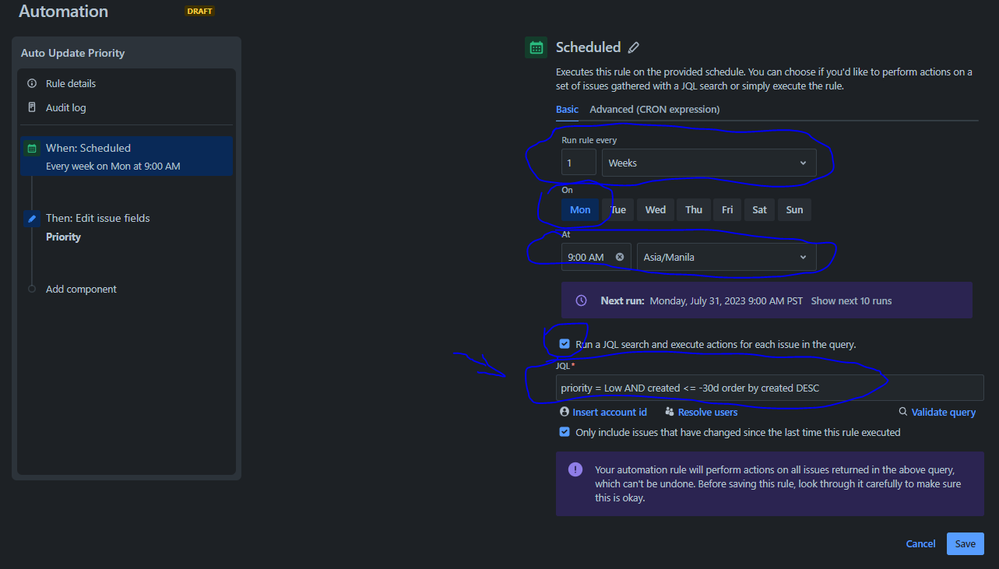Toggle the Wed day button

655,210
